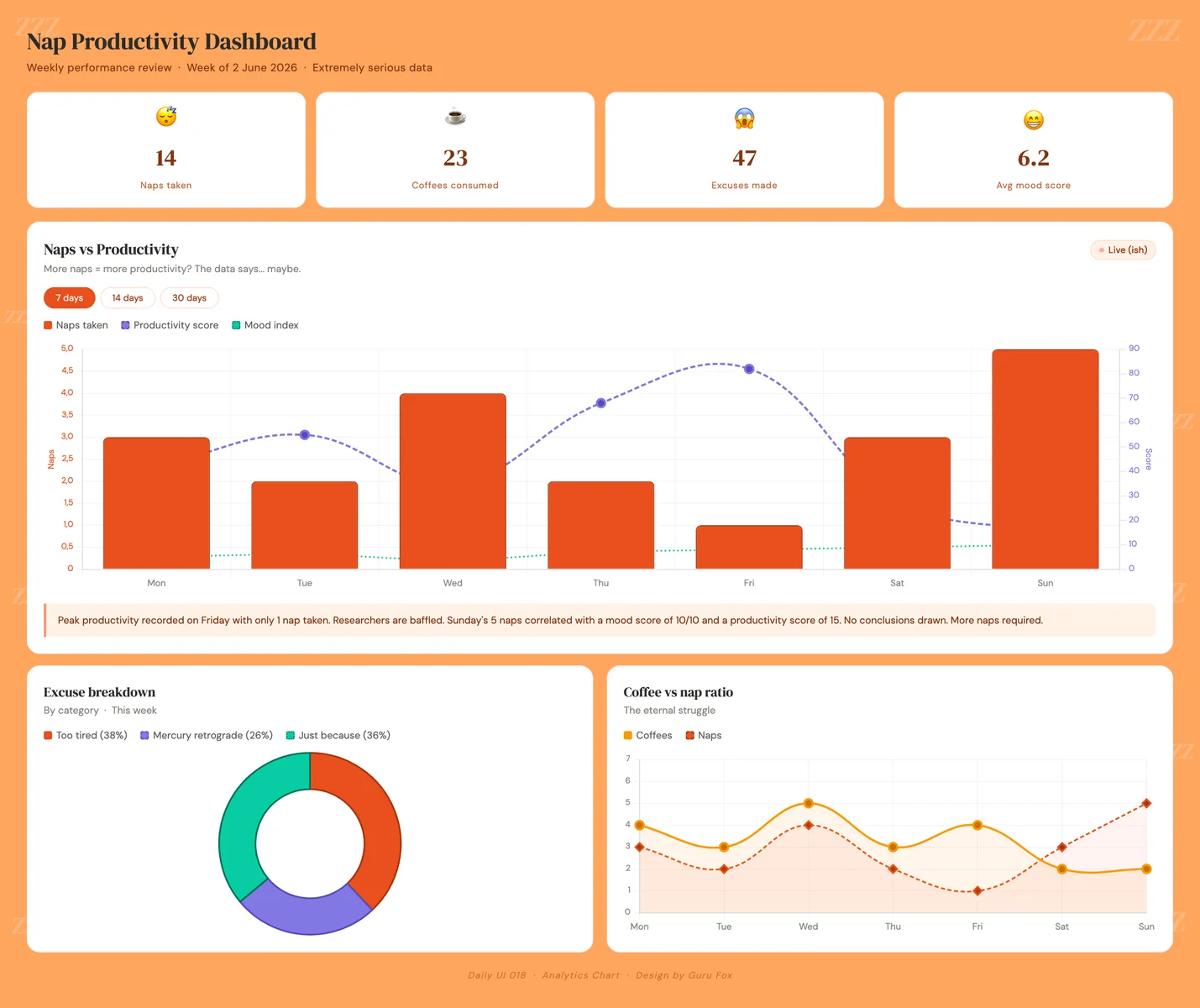Toggle Productivity score legend series
Screen dimensions: 1200x1008
[170, 325]
